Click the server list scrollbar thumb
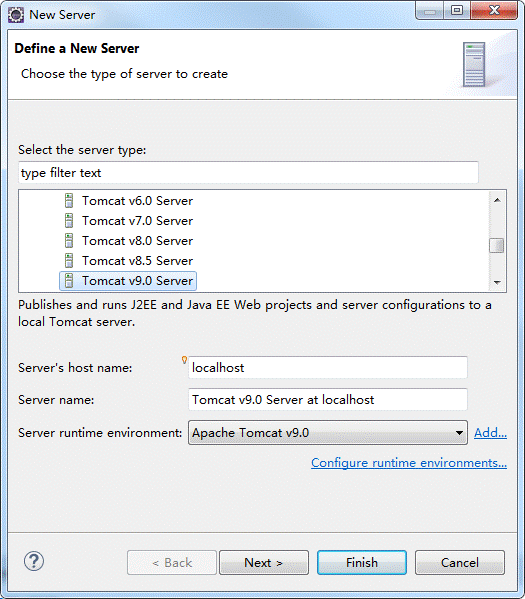 pos(497,245)
